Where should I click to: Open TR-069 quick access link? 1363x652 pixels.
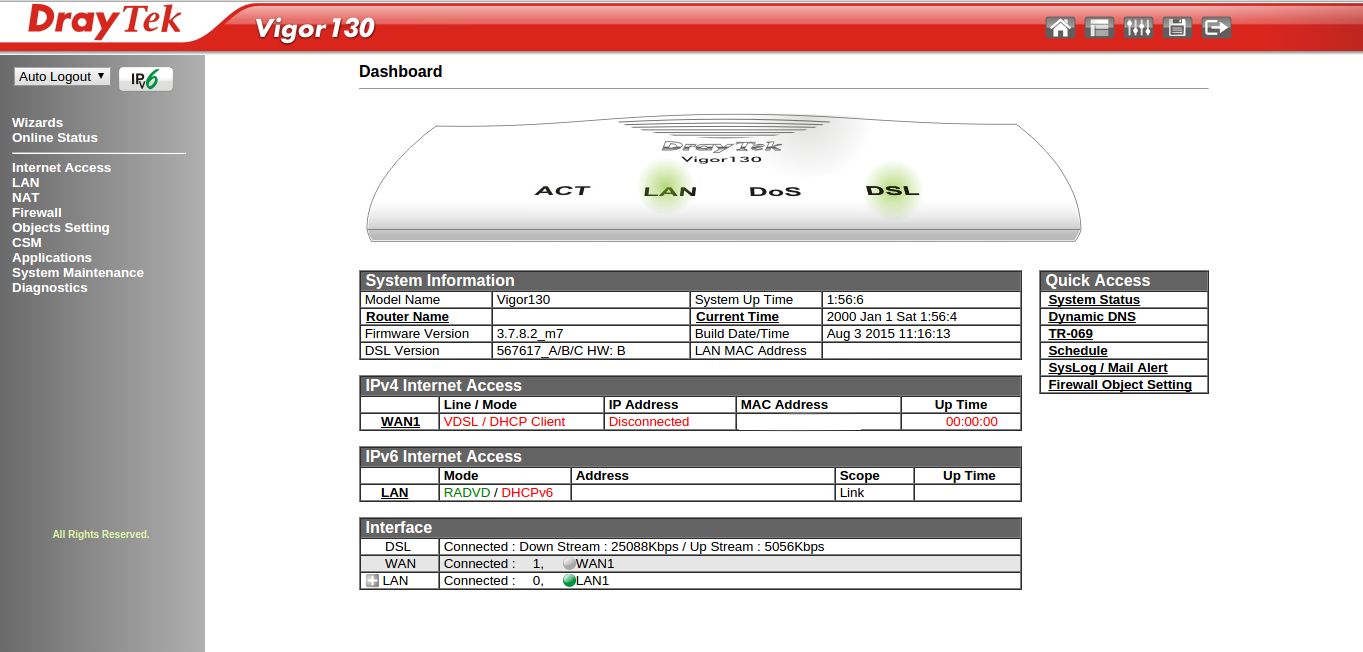coord(1070,334)
